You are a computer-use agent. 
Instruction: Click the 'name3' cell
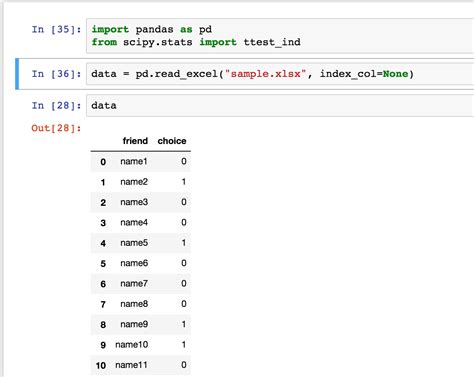point(134,202)
